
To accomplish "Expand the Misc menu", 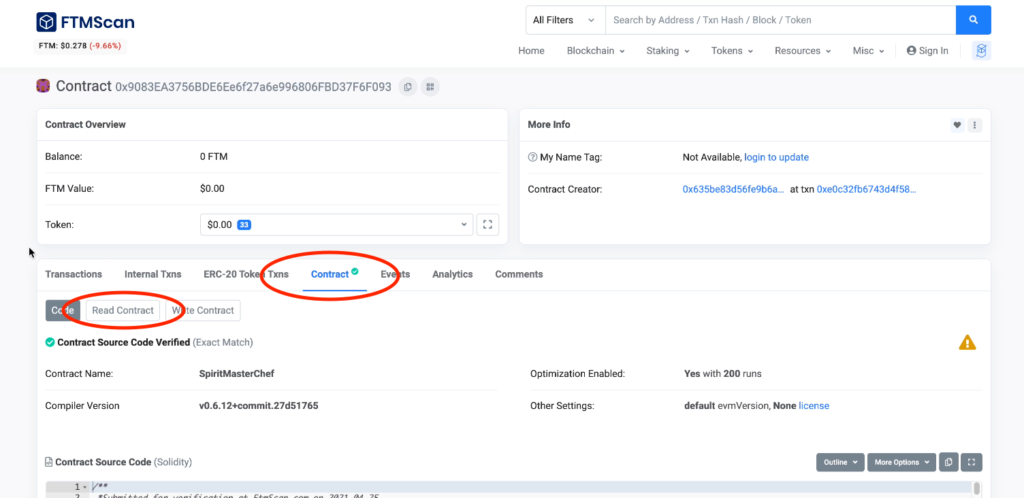I will click(868, 51).
